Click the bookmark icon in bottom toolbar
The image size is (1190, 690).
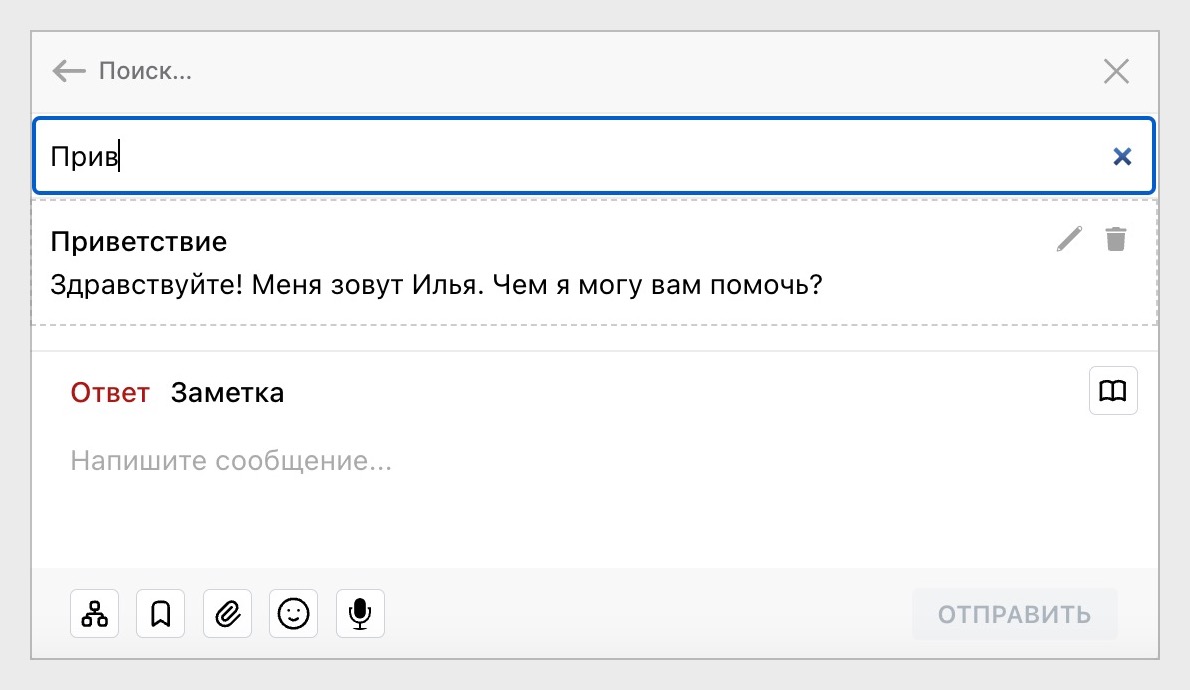[x=161, y=614]
